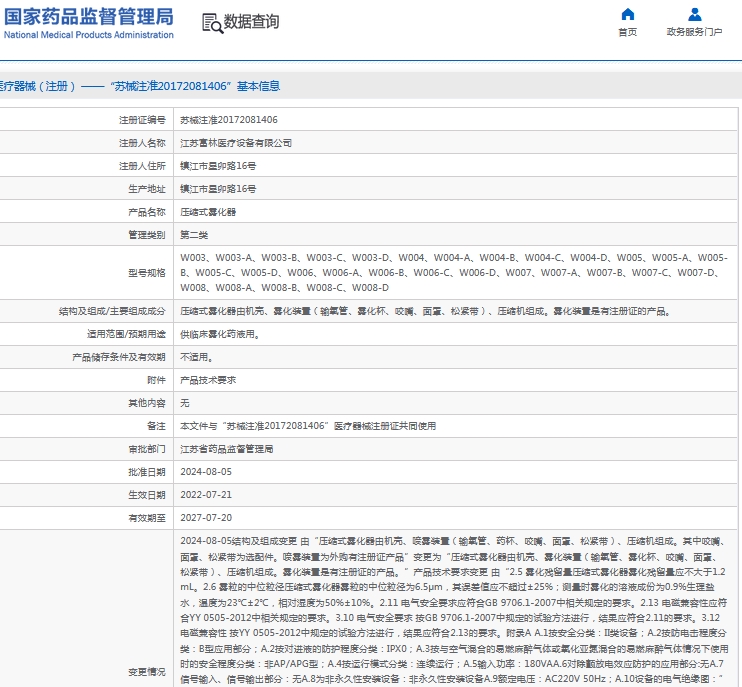
Task: Click the 变更情况 row label
Action: click(147, 672)
